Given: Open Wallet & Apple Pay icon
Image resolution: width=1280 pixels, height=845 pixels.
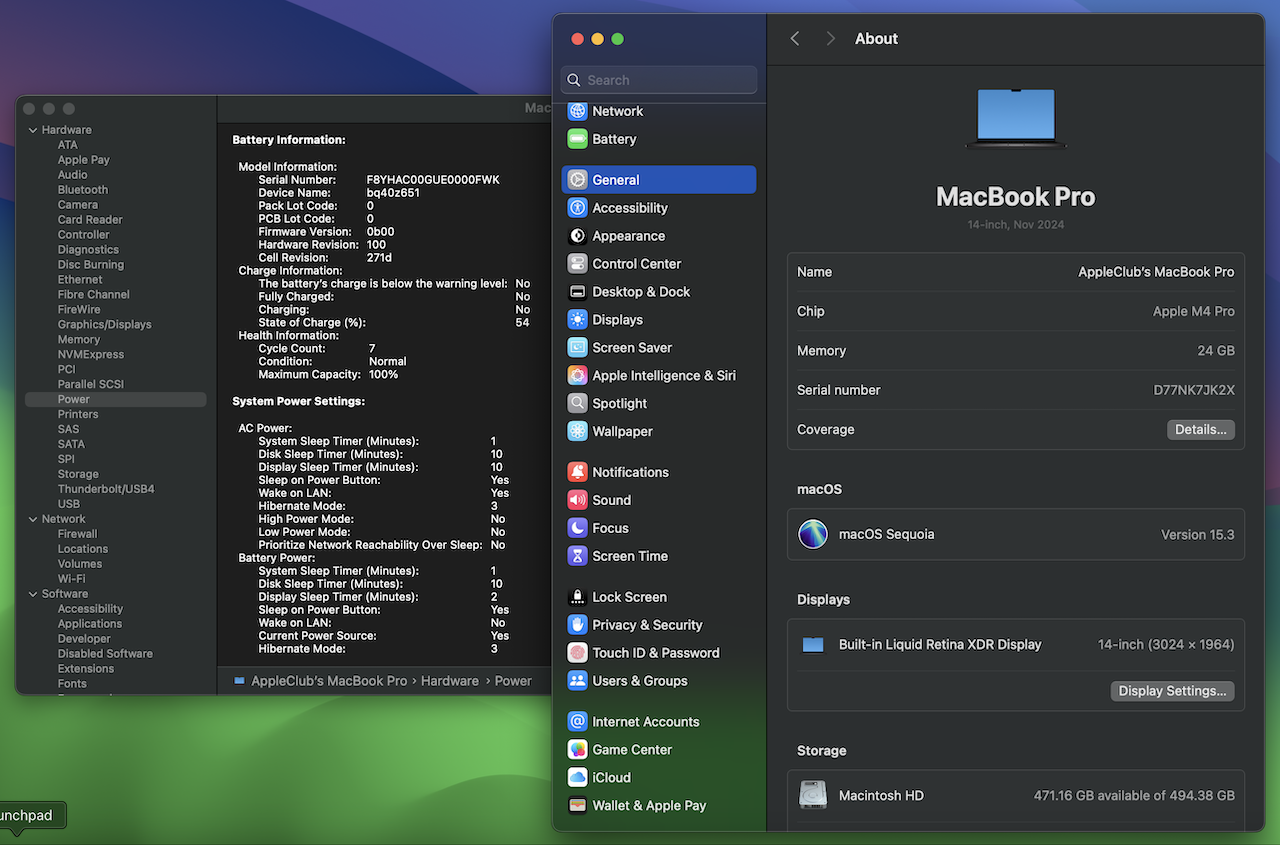Looking at the screenshot, I should point(577,806).
